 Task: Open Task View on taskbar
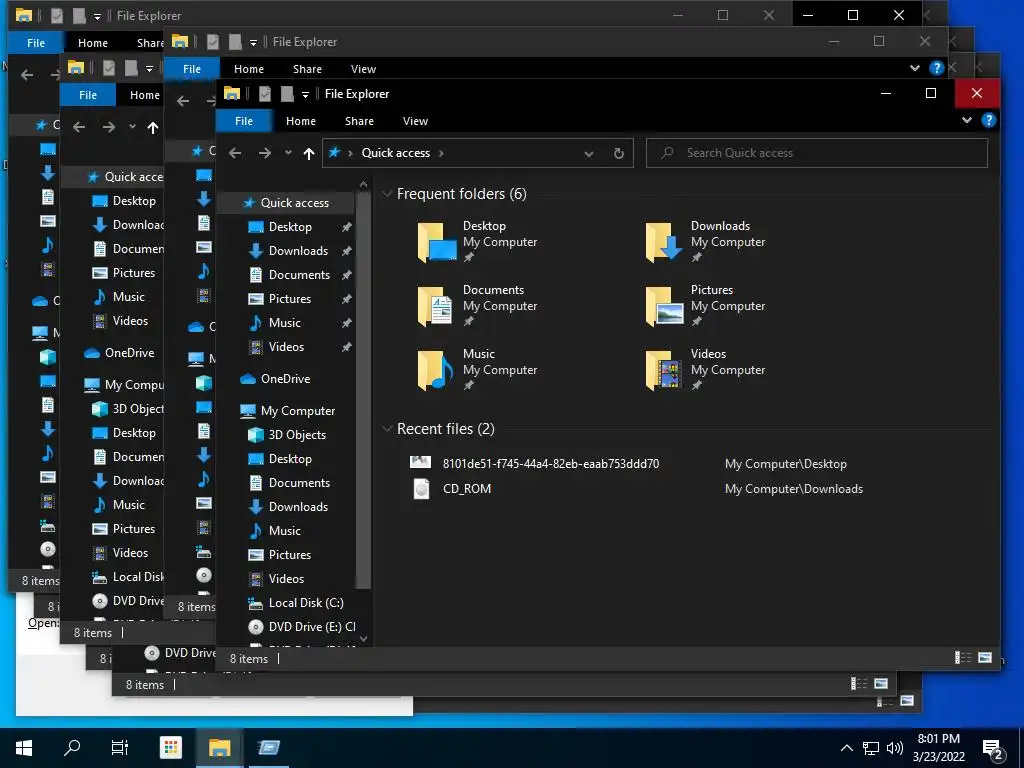point(120,748)
